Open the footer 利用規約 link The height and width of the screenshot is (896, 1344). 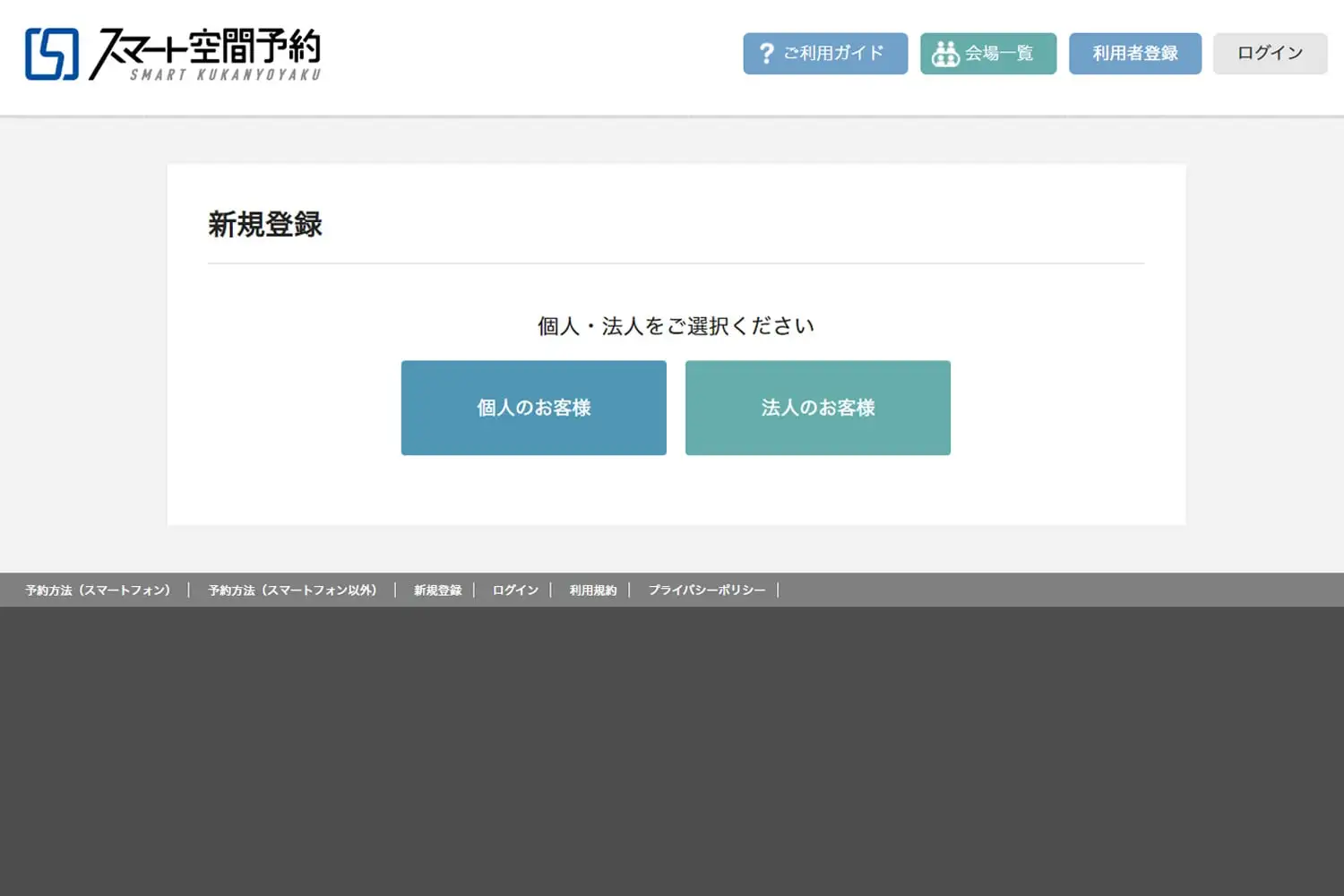pyautogui.click(x=593, y=590)
